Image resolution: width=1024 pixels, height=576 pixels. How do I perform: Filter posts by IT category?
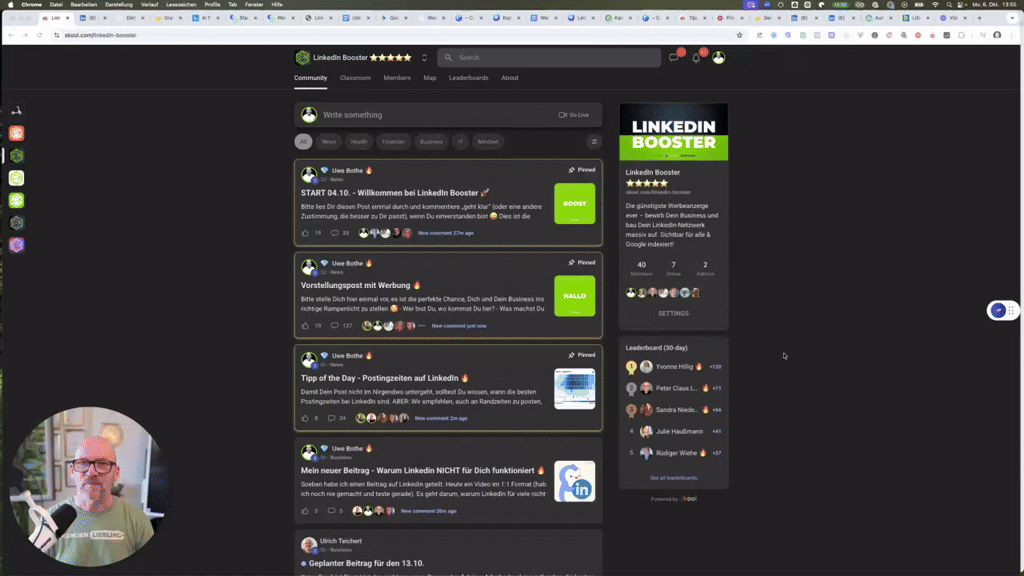(460, 142)
